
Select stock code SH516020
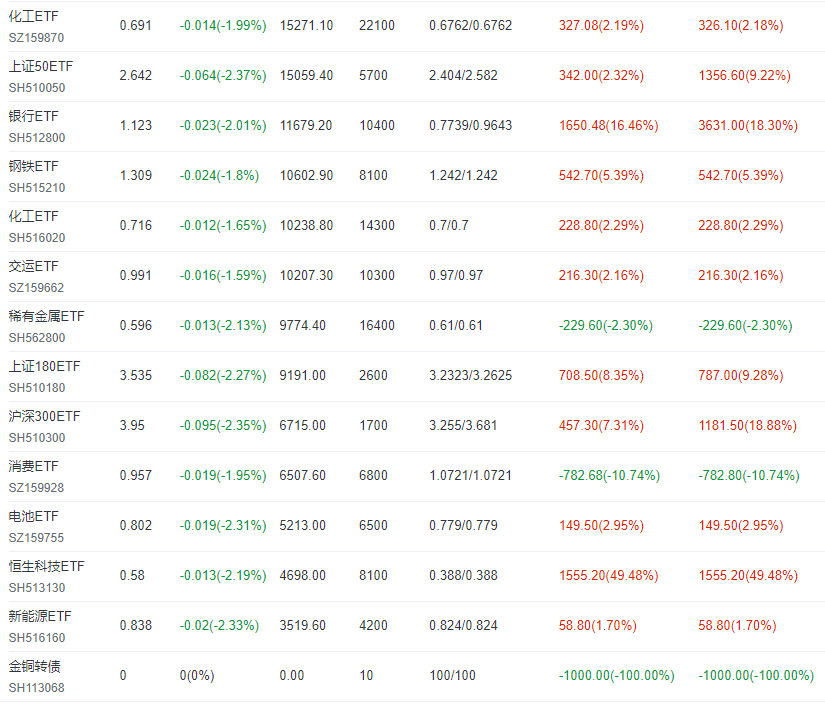pos(37,238)
